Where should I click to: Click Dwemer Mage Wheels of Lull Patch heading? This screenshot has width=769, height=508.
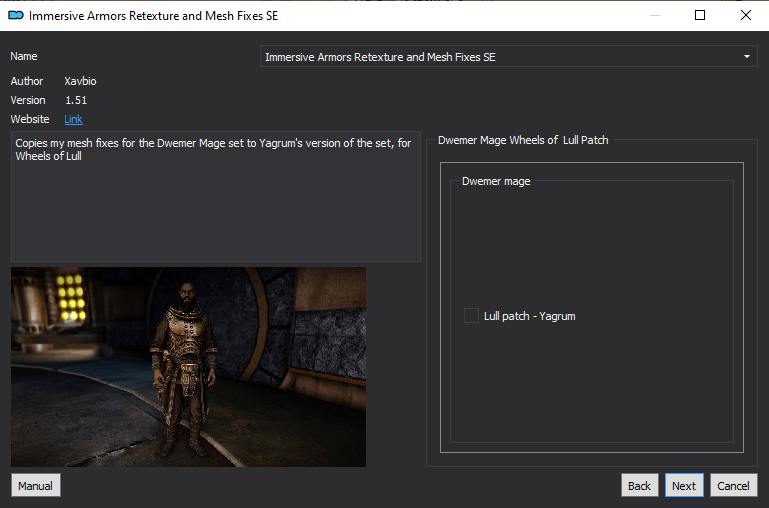[x=523, y=140]
